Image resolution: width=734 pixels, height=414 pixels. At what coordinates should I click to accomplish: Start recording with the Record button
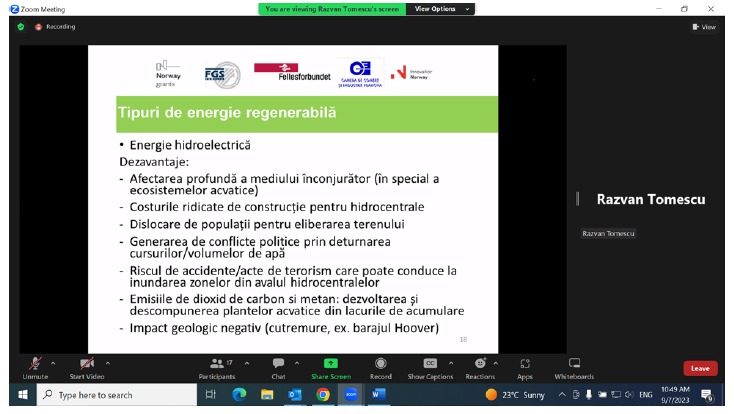pos(380,366)
